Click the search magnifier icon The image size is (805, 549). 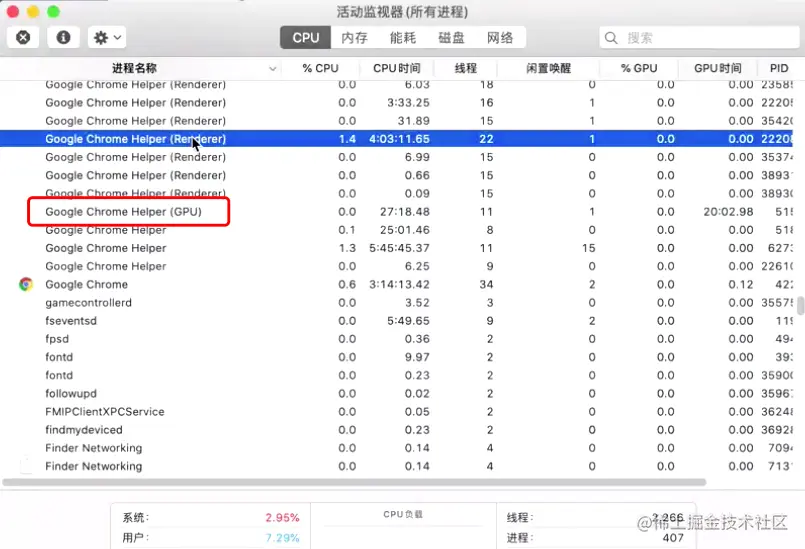pos(611,38)
